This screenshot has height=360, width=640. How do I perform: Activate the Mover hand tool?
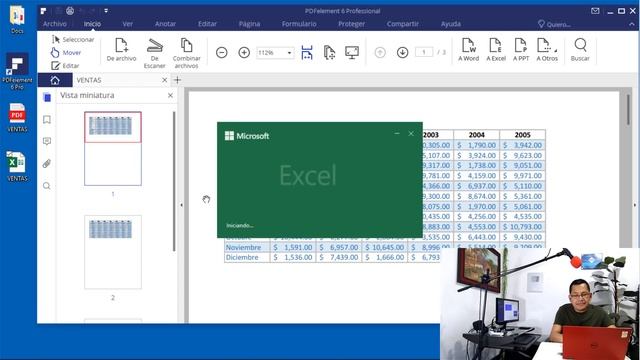point(66,53)
